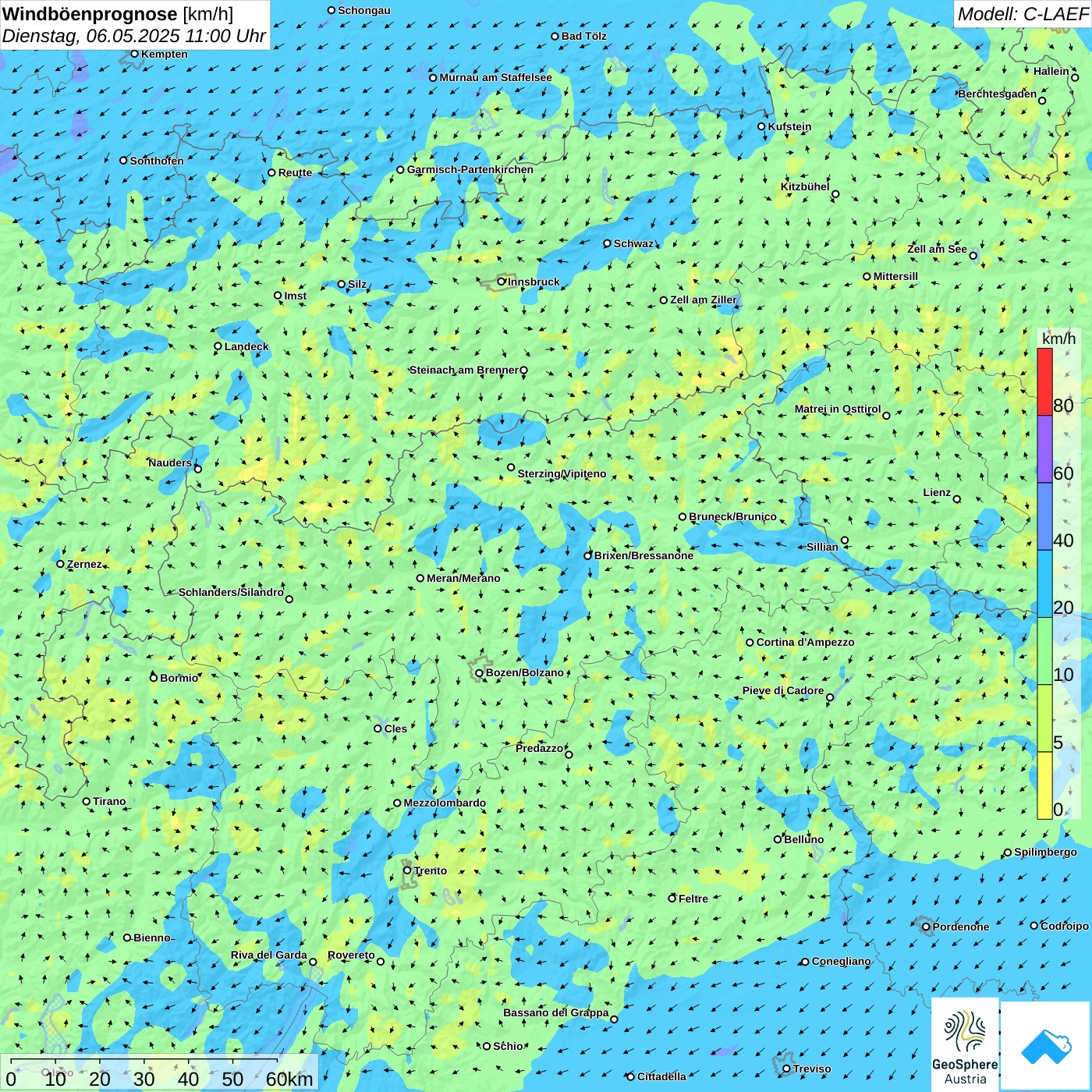Click the Murnau am Staffelsee label
Viewport: 1092px width, 1092px height.
click(495, 77)
